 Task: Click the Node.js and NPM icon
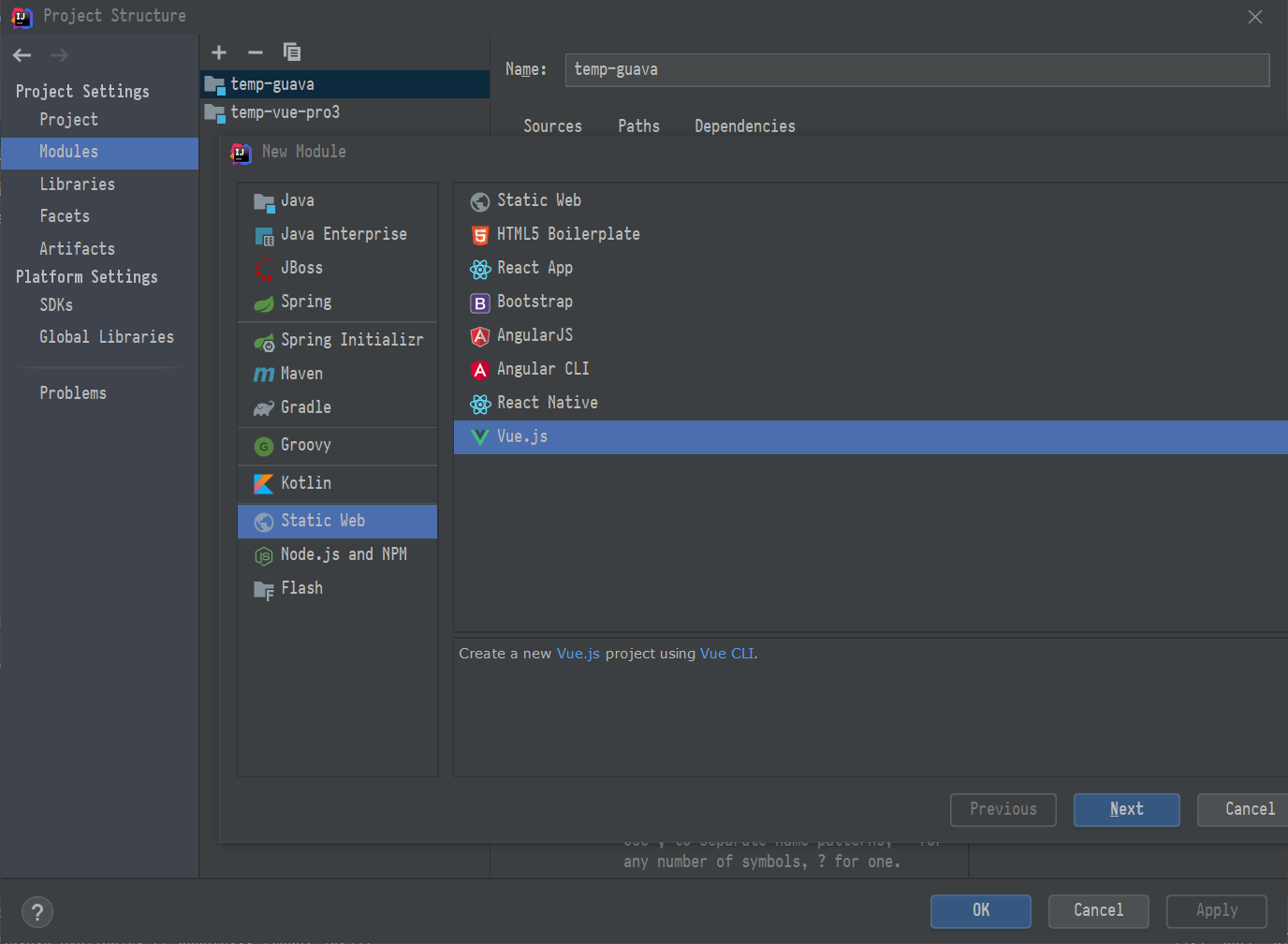tap(264, 555)
